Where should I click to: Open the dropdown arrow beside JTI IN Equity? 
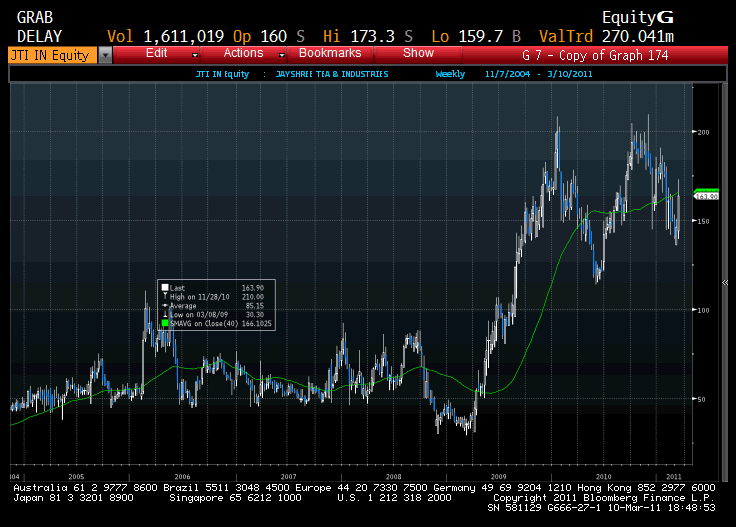(105, 55)
